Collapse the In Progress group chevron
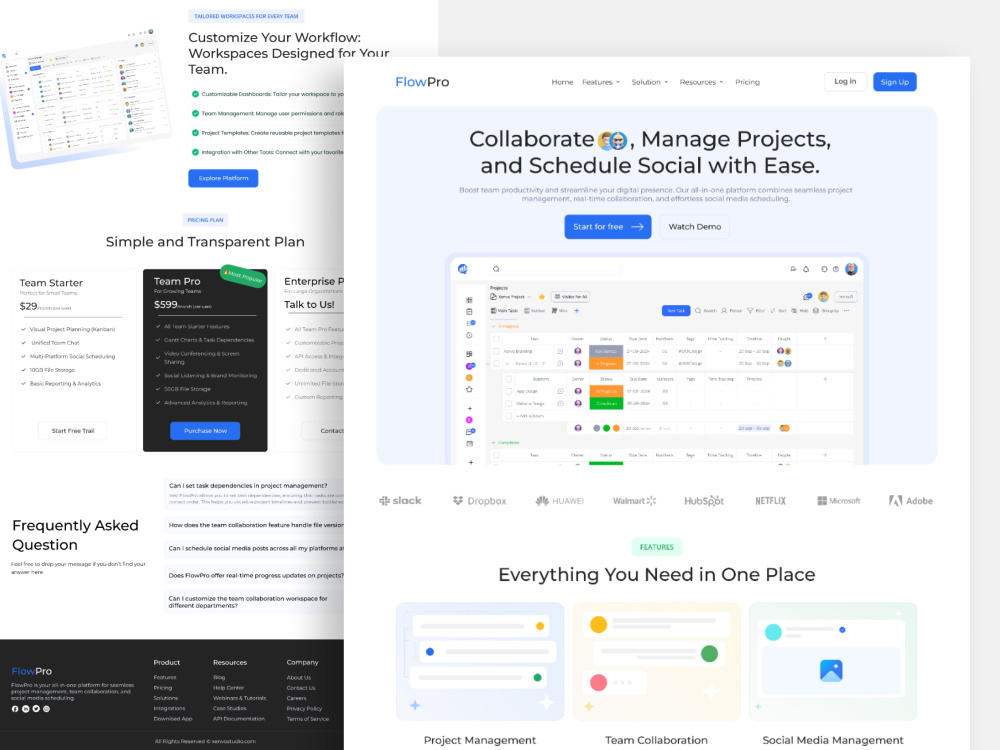Image resolution: width=1000 pixels, height=750 pixels. point(494,326)
